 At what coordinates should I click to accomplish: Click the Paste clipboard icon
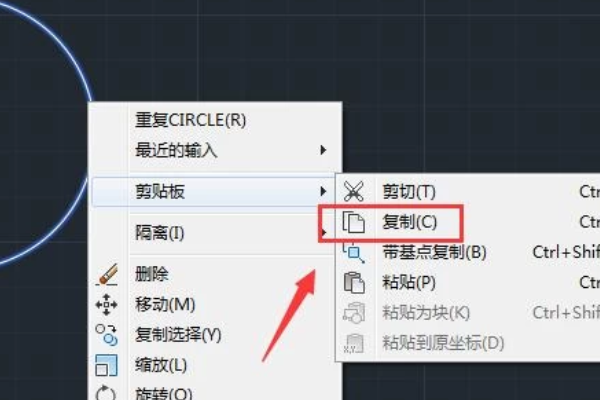(x=354, y=282)
